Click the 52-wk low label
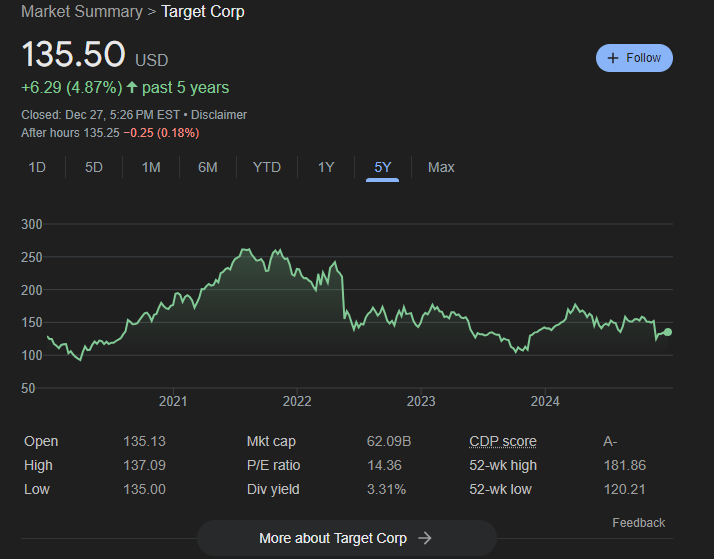 [500, 489]
